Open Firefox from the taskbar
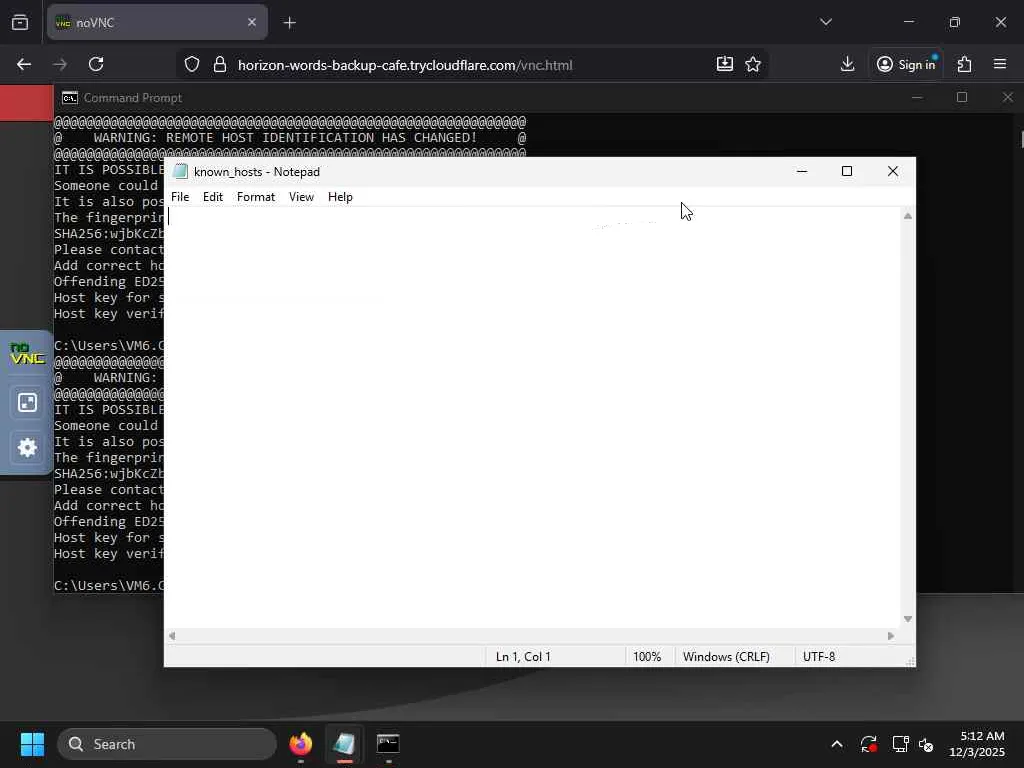This screenshot has height=768, width=1024. 301,744
